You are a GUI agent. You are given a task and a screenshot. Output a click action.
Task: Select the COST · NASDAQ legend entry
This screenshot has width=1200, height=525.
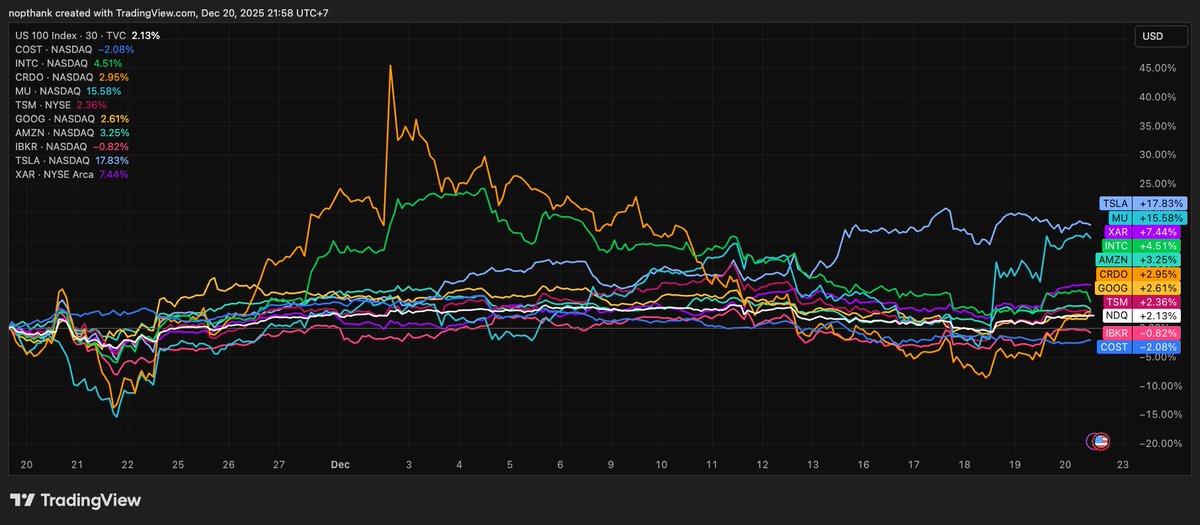point(74,49)
